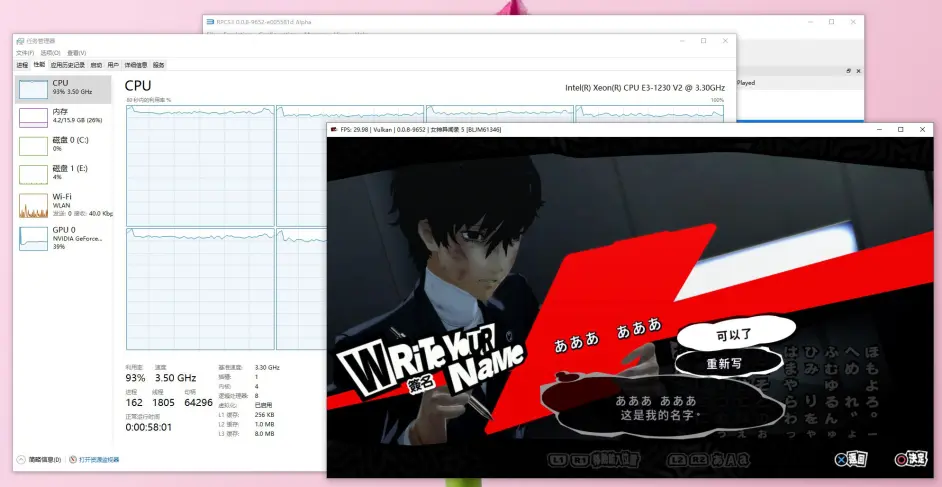This screenshot has height=487, width=942.
Task: Select the 性能 tab in Task Manager
Action: click(39, 64)
